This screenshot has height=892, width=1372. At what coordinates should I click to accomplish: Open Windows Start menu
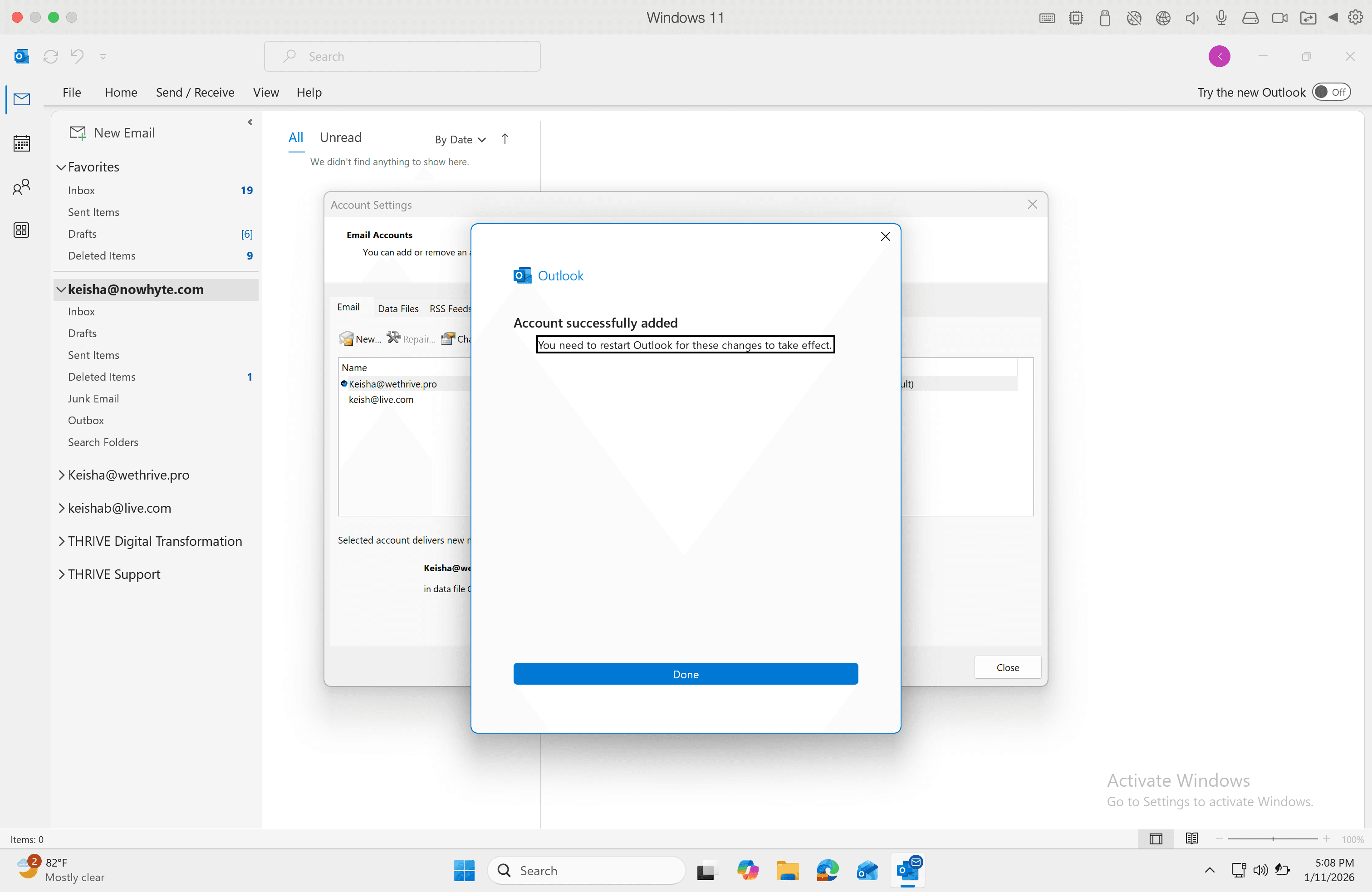464,870
